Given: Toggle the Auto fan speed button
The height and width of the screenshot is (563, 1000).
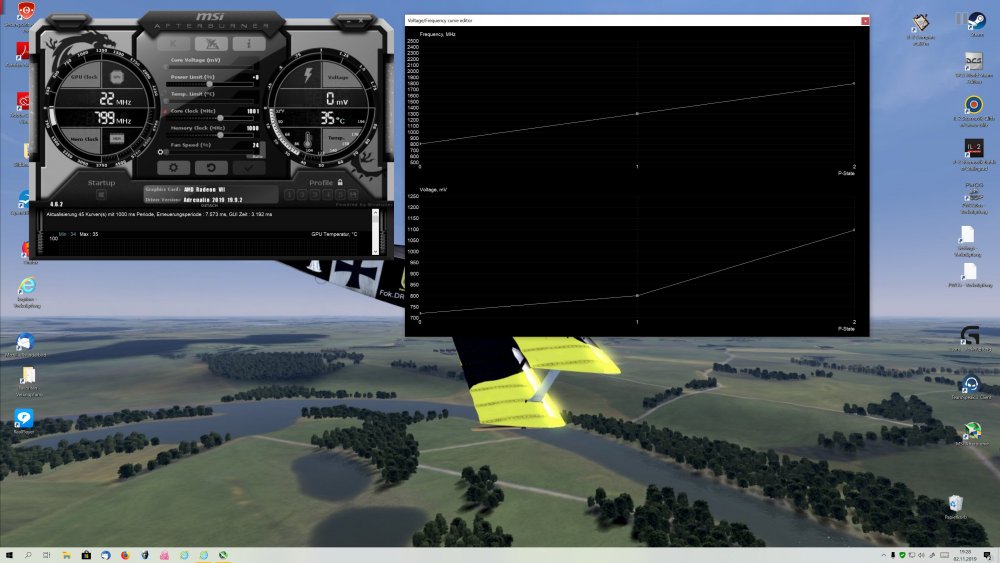Looking at the screenshot, I should click(257, 156).
